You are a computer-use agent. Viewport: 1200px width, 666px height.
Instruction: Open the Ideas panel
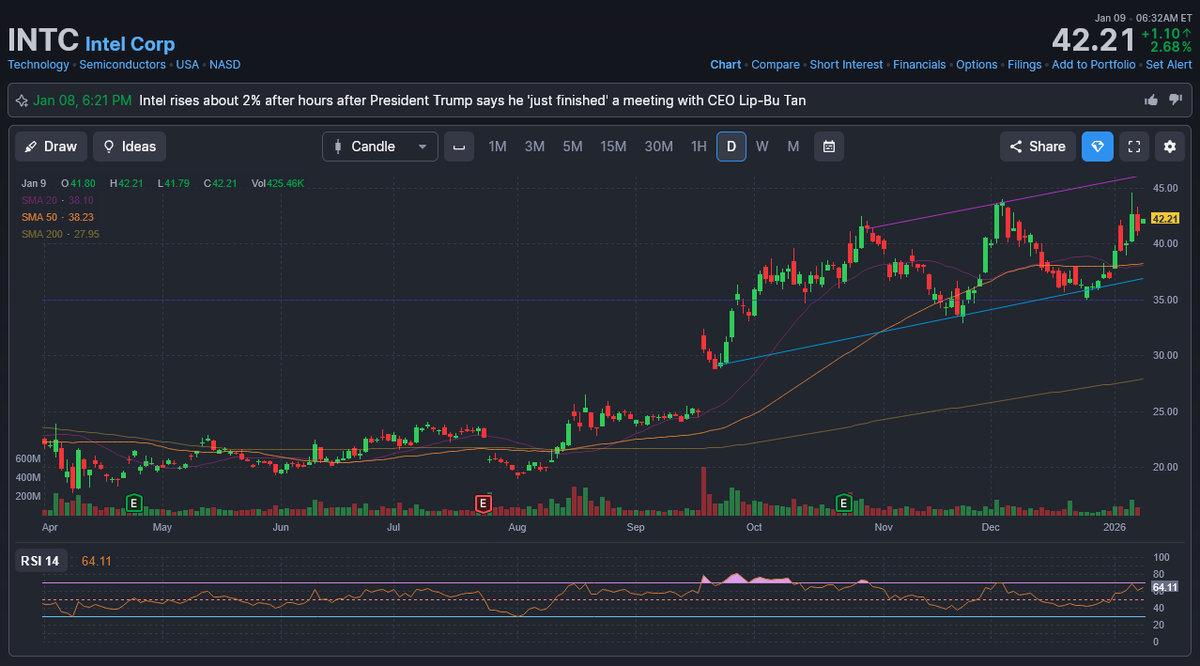click(x=130, y=146)
